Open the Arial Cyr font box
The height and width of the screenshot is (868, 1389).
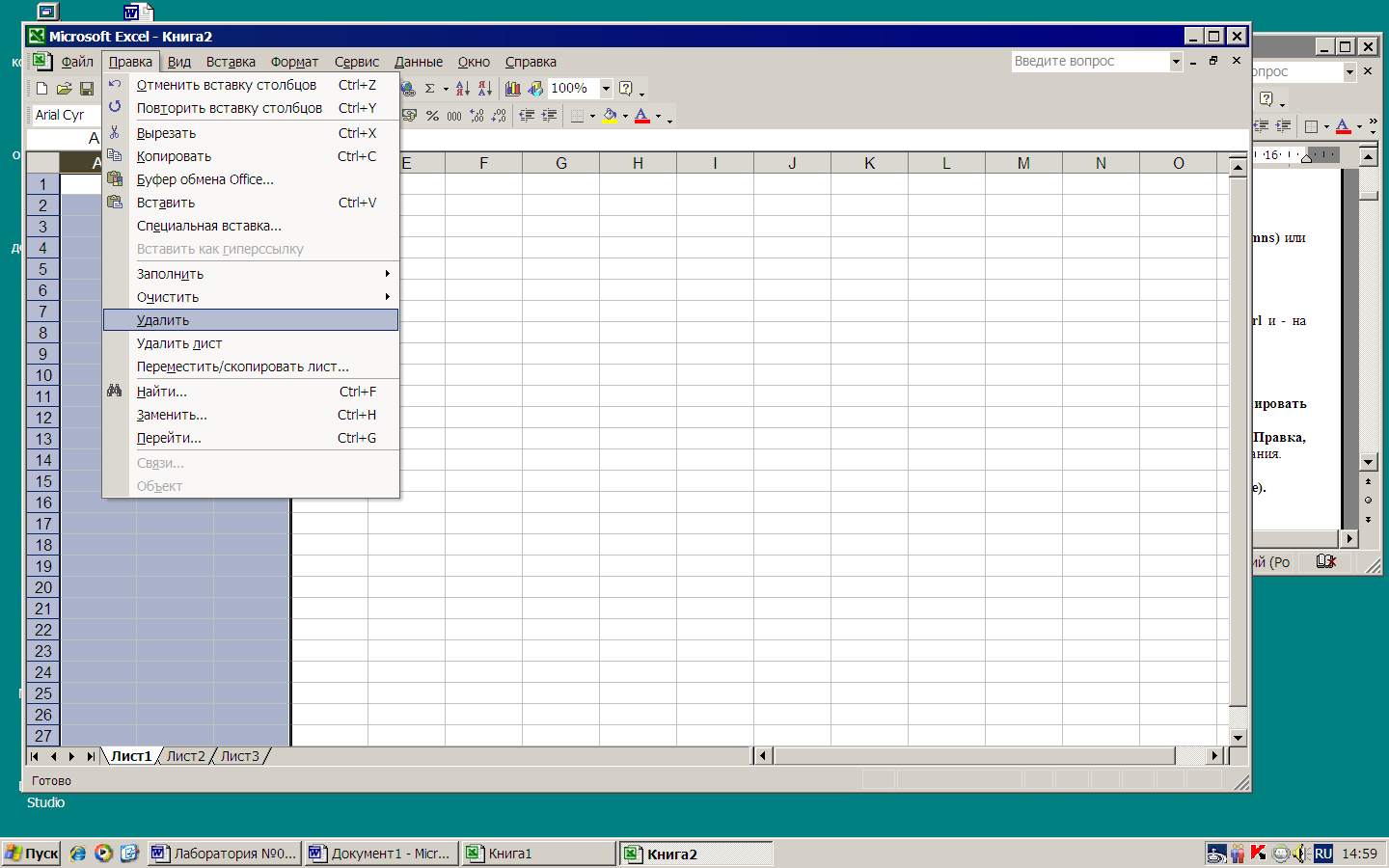coord(67,115)
